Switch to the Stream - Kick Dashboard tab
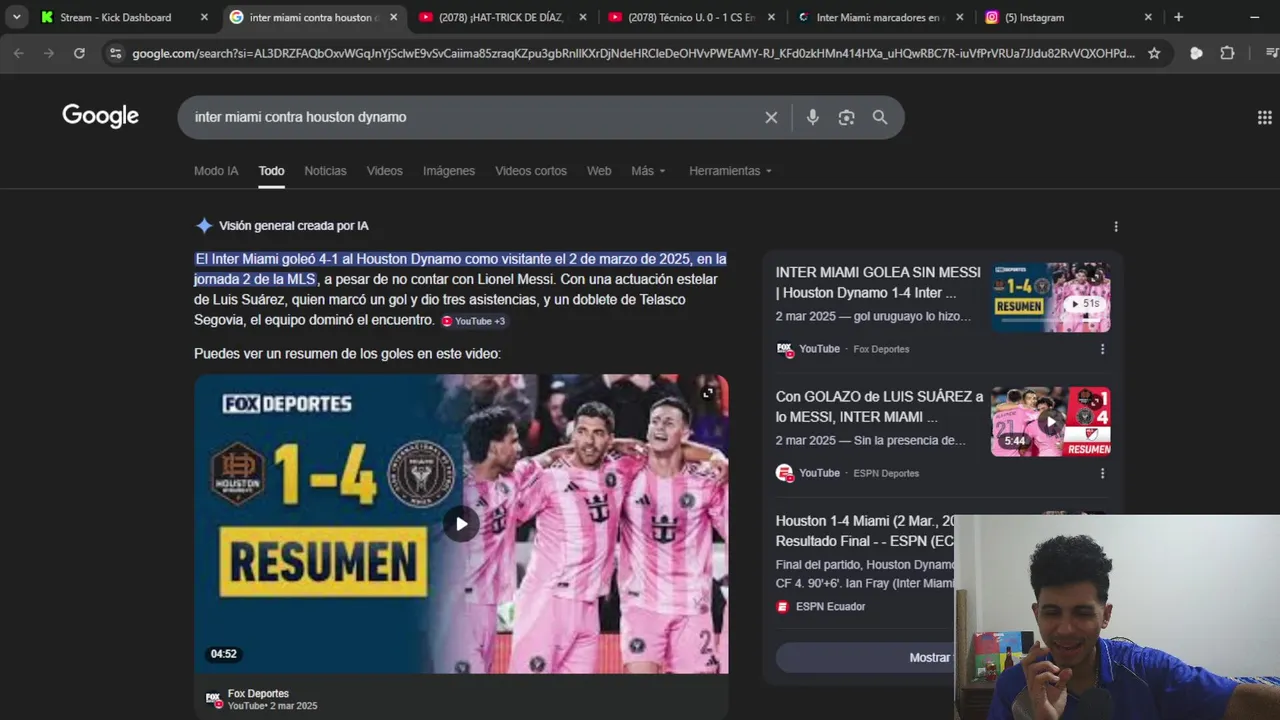Viewport: 1280px width, 720px height. 115,17
